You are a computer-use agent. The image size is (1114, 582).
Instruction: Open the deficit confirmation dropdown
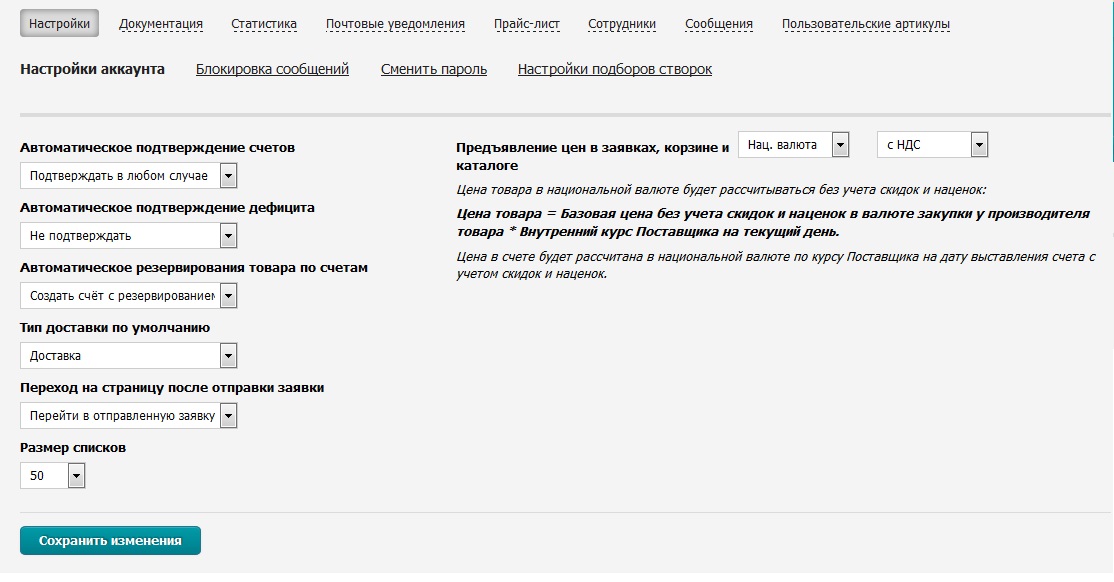[128, 236]
